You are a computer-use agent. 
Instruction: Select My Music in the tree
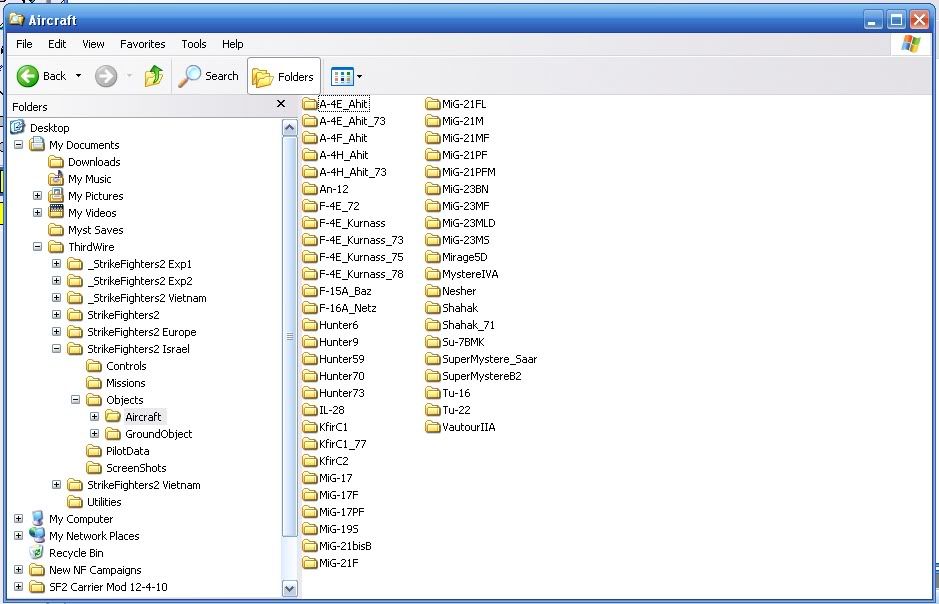coord(89,179)
